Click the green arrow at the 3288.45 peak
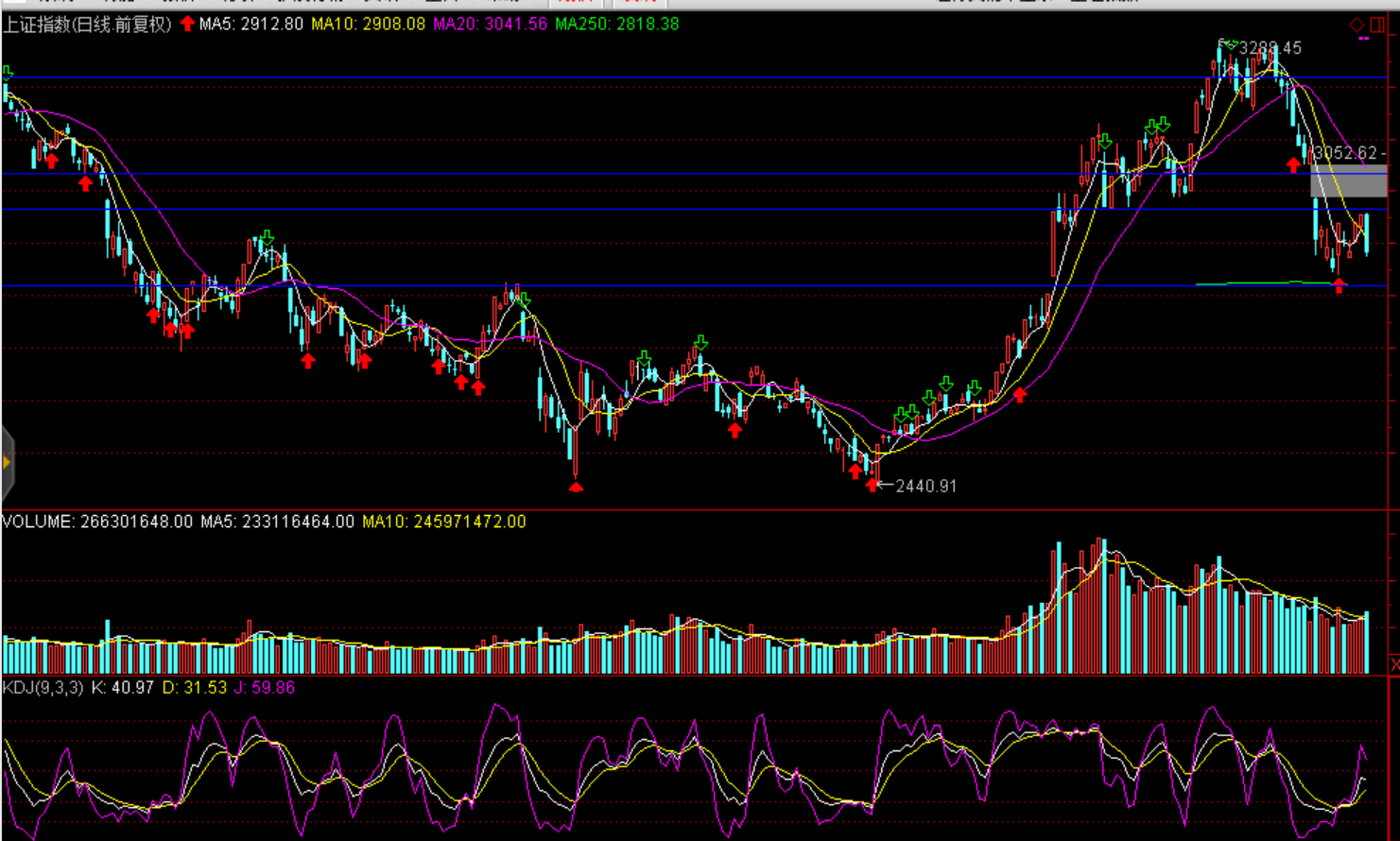The width and height of the screenshot is (1400, 841). 1228,43
